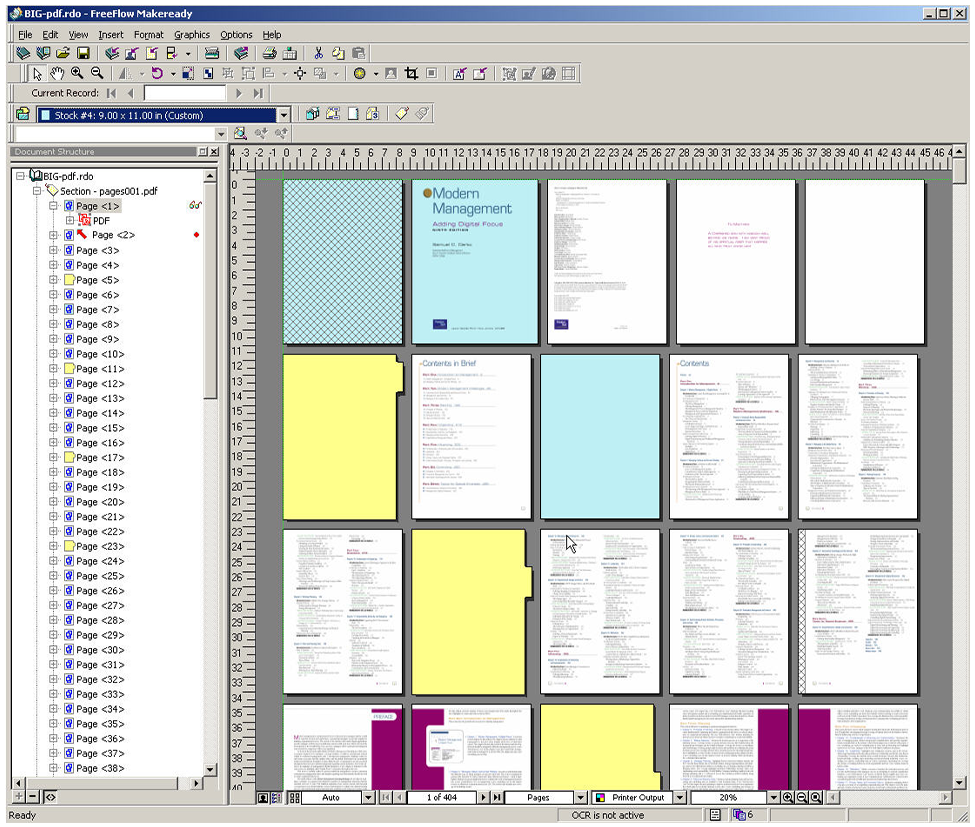Screen dimensions: 975x827
Task: Click the purple Rotate arrow icon
Action: pos(157,73)
